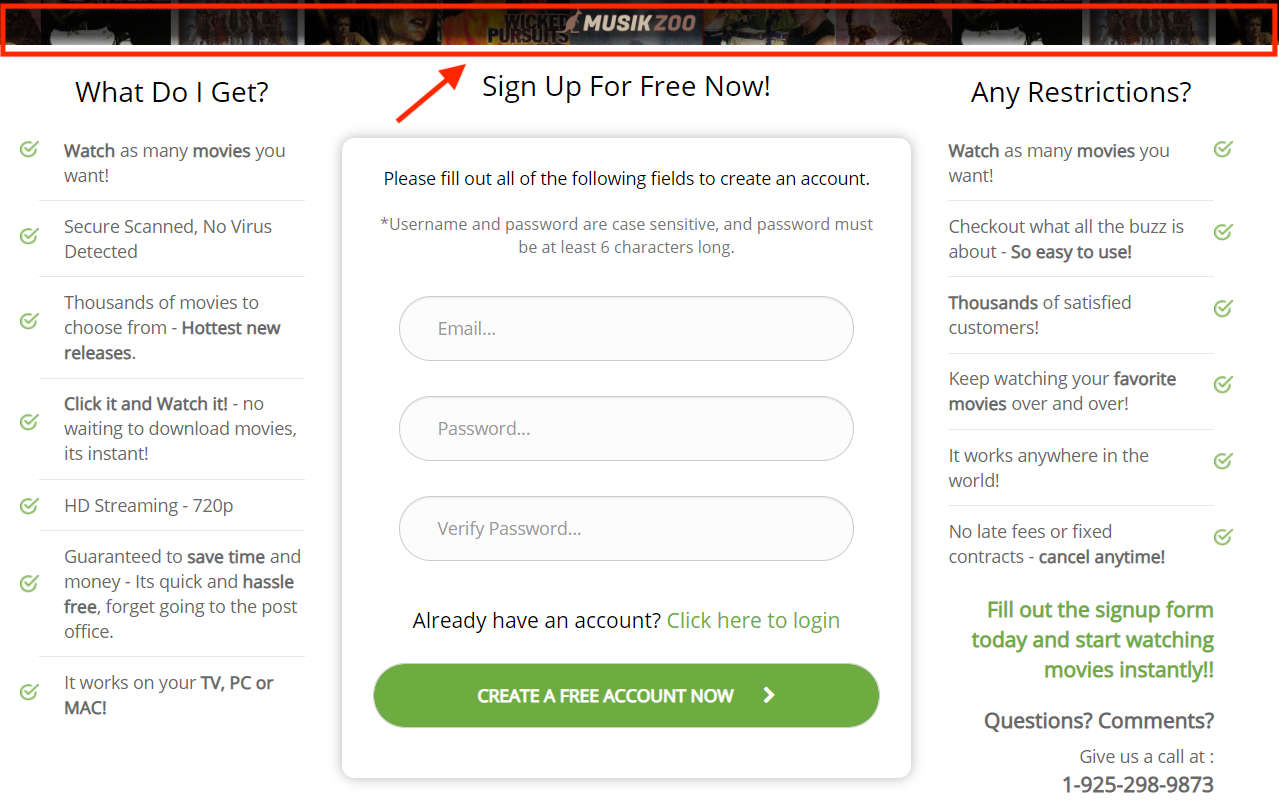Click the checkmark beside 'No late fees or fixed contracts'
This screenshot has height=812, width=1279.
pos(1223,537)
